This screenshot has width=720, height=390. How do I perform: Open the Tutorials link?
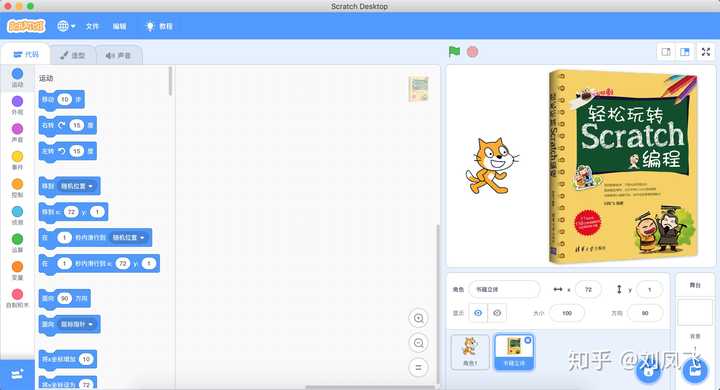click(x=159, y=26)
